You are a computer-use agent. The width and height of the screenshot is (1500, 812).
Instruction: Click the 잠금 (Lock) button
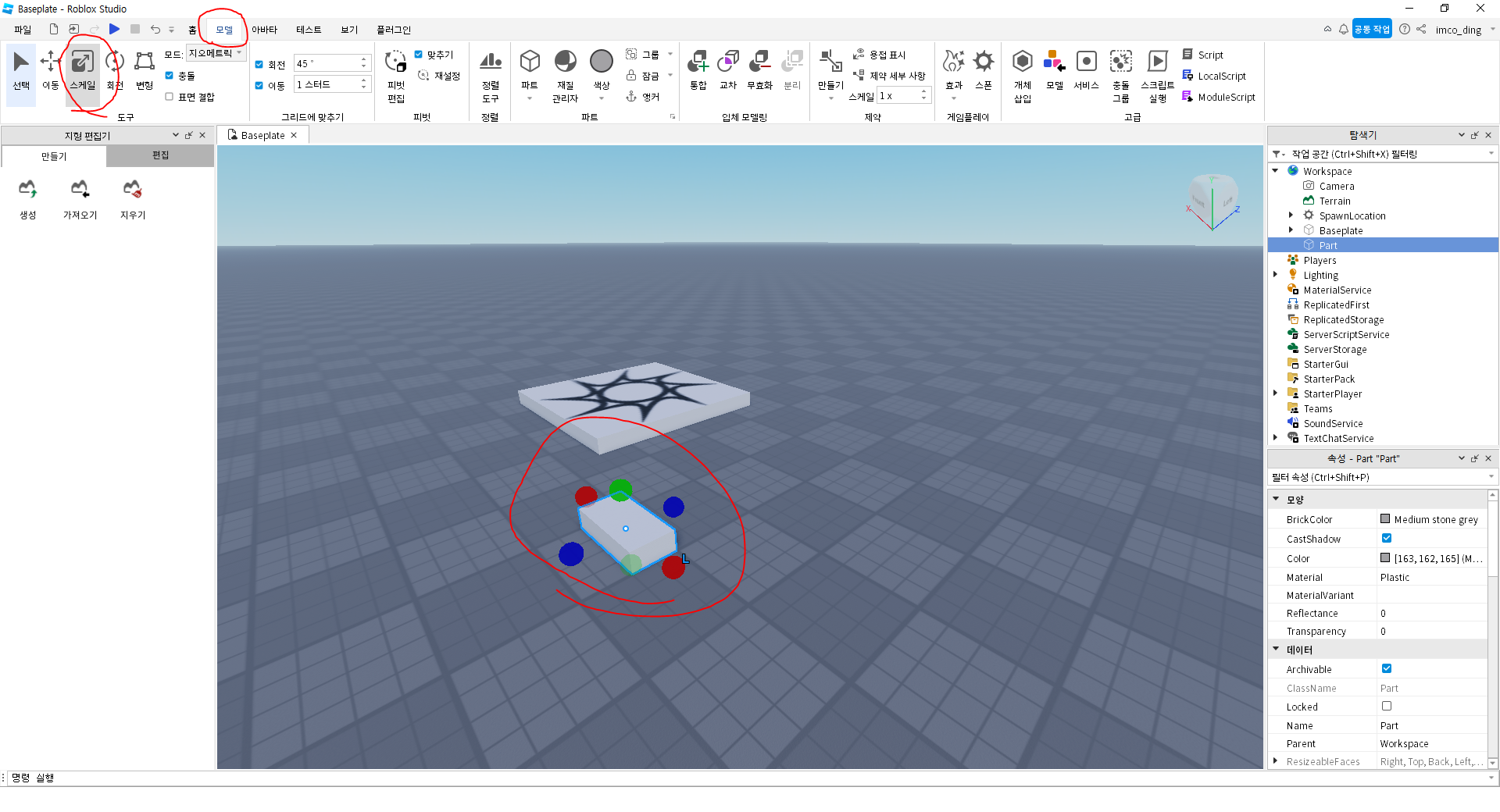point(643,76)
